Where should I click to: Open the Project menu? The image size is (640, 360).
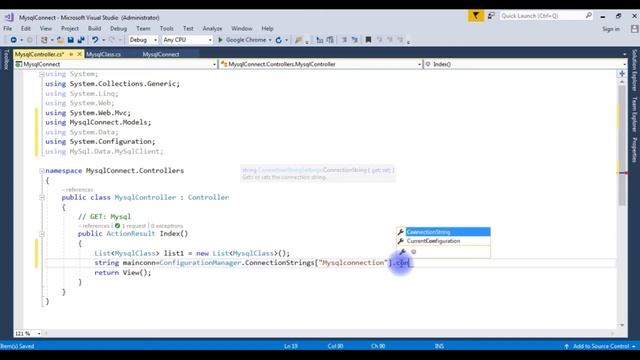click(x=70, y=29)
